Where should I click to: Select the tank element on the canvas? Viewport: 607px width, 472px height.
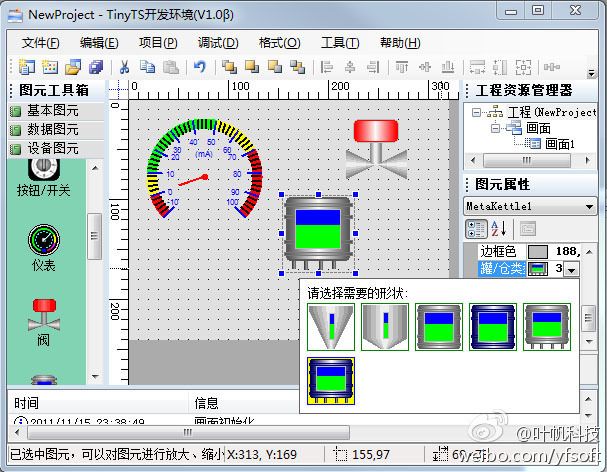coord(318,233)
